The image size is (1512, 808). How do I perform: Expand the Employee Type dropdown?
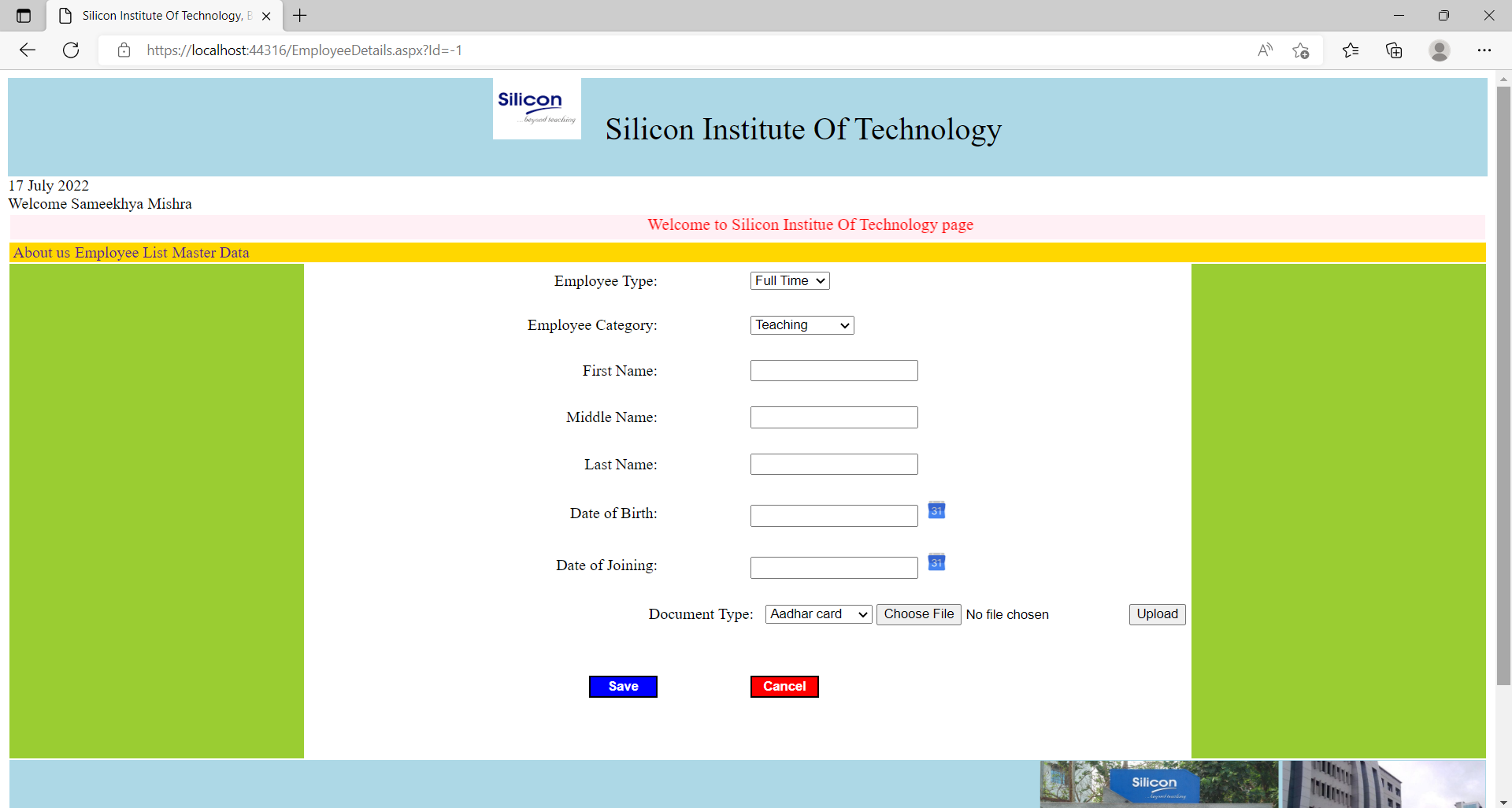[790, 281]
